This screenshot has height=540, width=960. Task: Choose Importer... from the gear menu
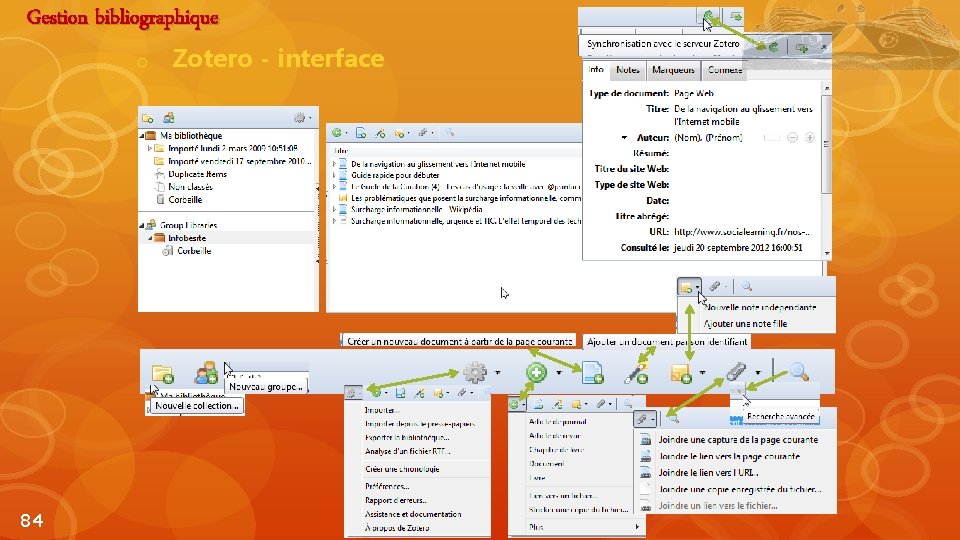coord(381,410)
